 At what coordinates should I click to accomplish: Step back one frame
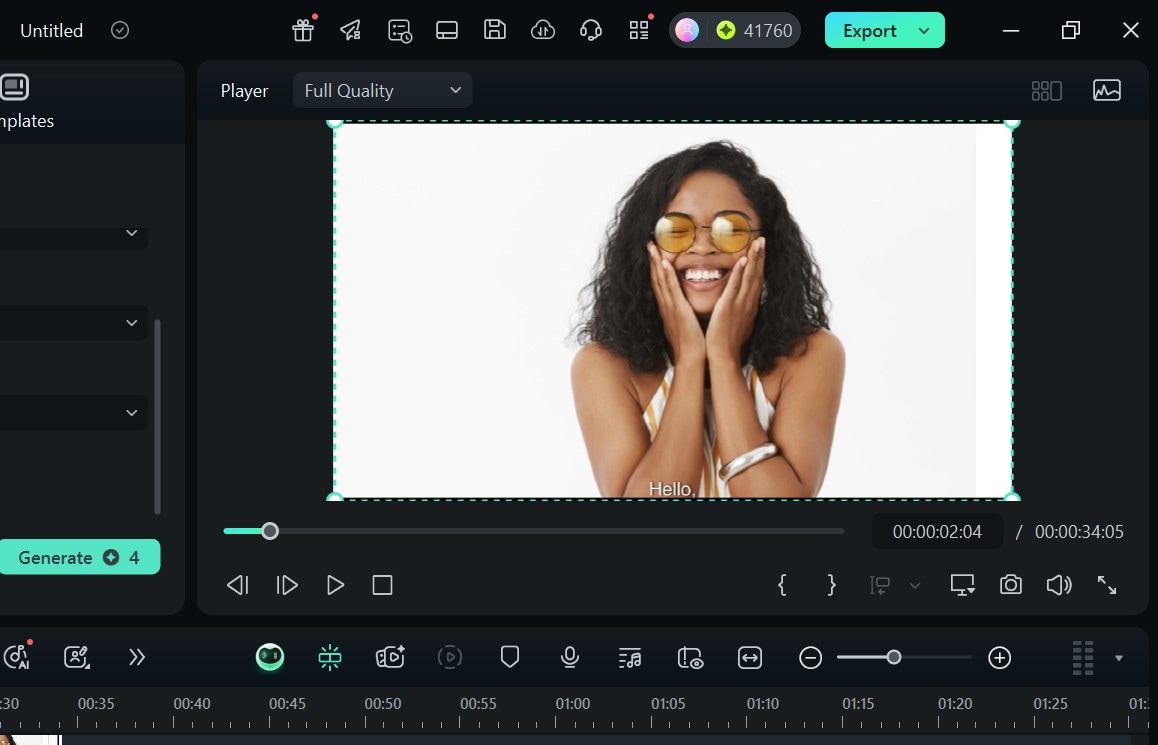[x=238, y=585]
